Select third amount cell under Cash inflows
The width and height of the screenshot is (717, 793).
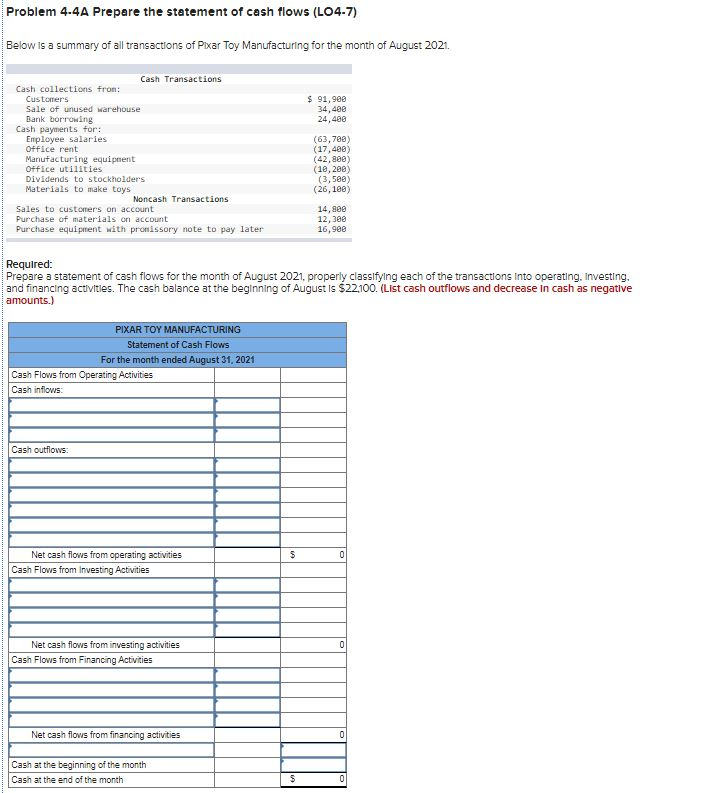(247, 435)
